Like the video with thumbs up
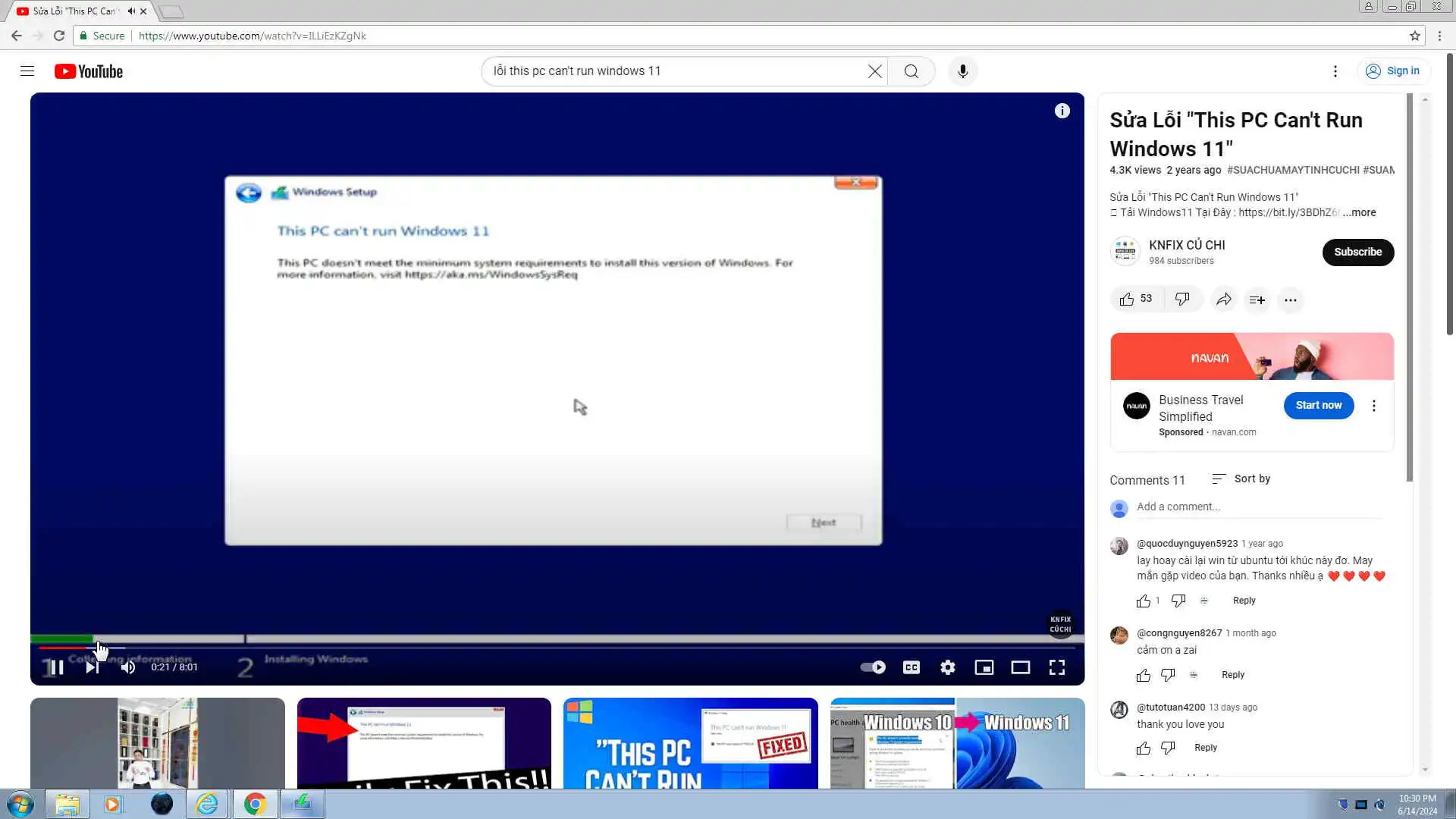Viewport: 1456px width, 819px height. pyautogui.click(x=1128, y=300)
